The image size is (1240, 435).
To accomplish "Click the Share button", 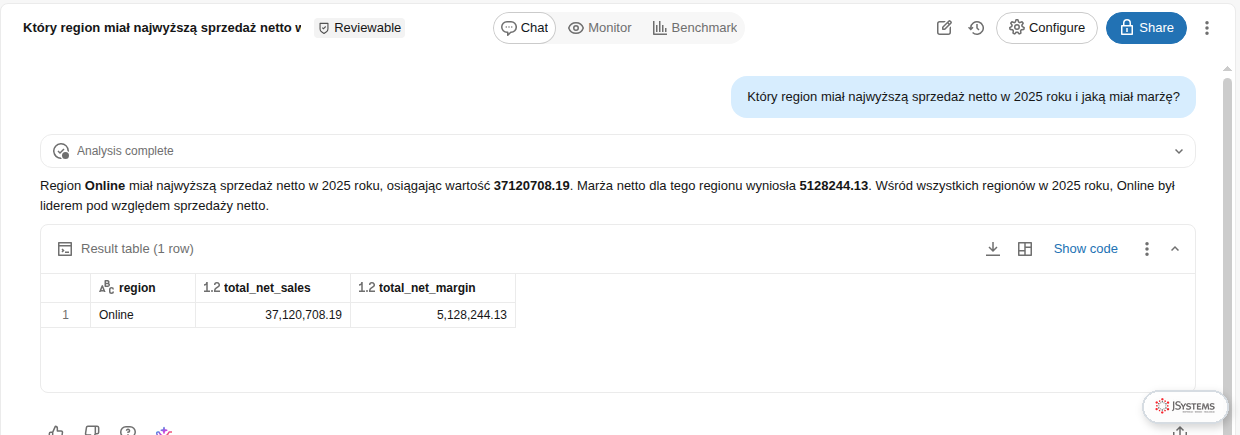I will pos(1146,28).
